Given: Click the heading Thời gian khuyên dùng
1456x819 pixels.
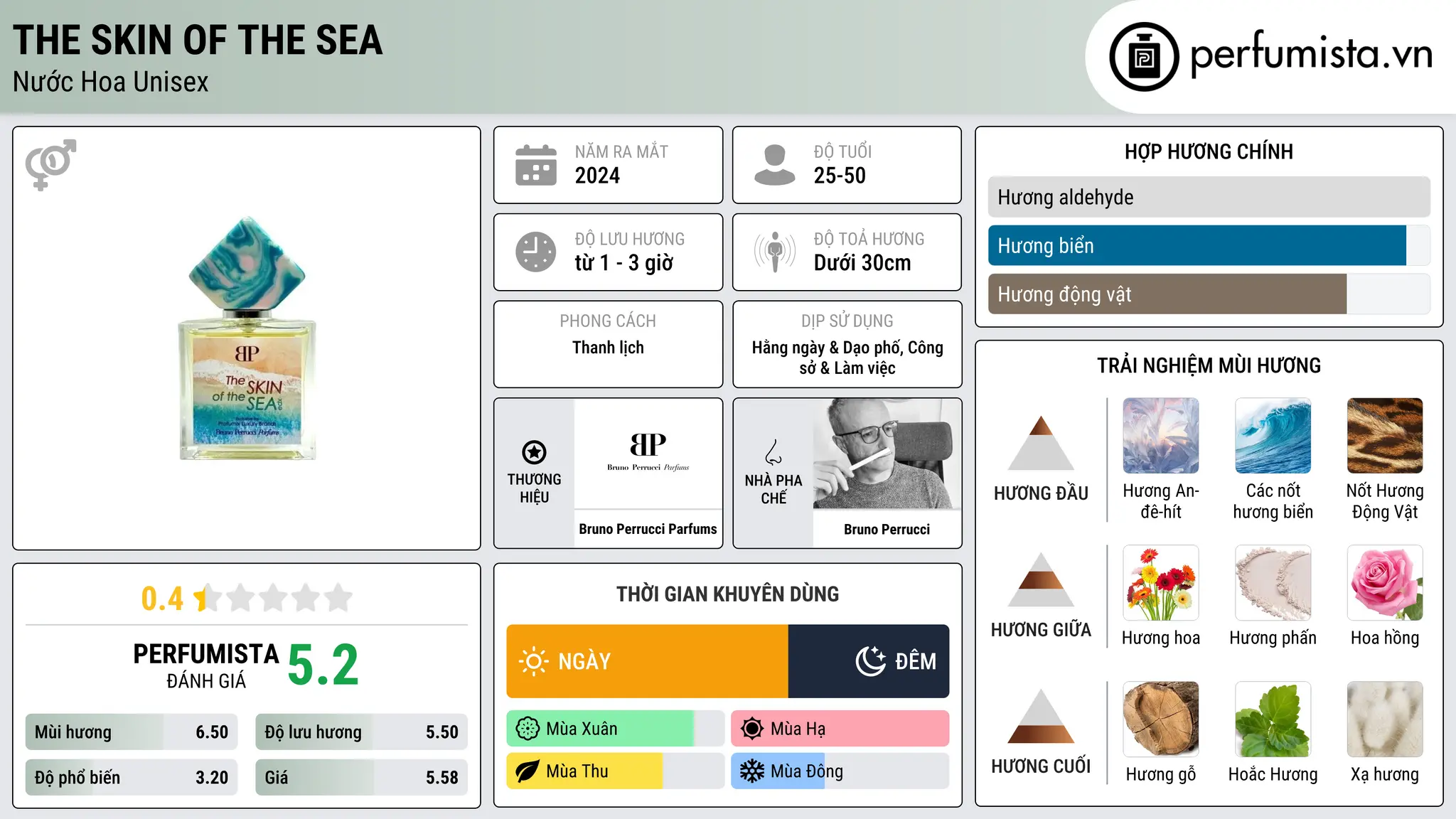Looking at the screenshot, I should coord(727,594).
